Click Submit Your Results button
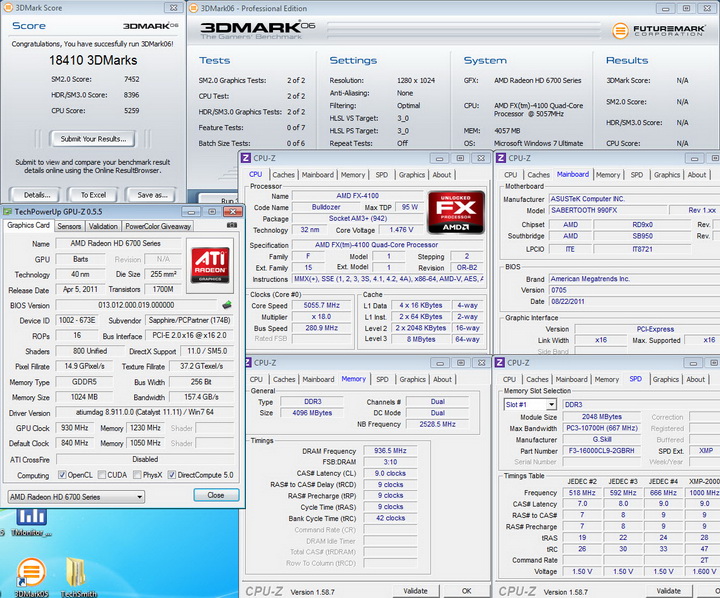 point(93,139)
